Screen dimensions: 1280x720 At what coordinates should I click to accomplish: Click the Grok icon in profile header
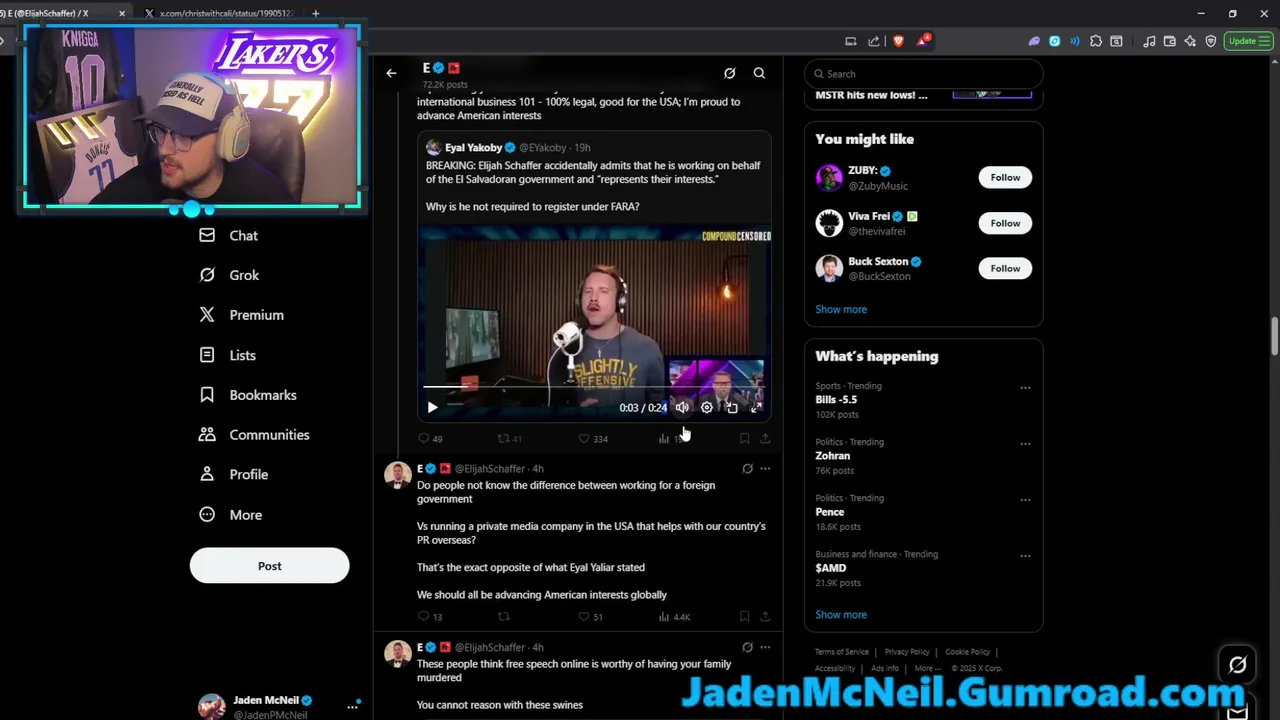(x=729, y=73)
